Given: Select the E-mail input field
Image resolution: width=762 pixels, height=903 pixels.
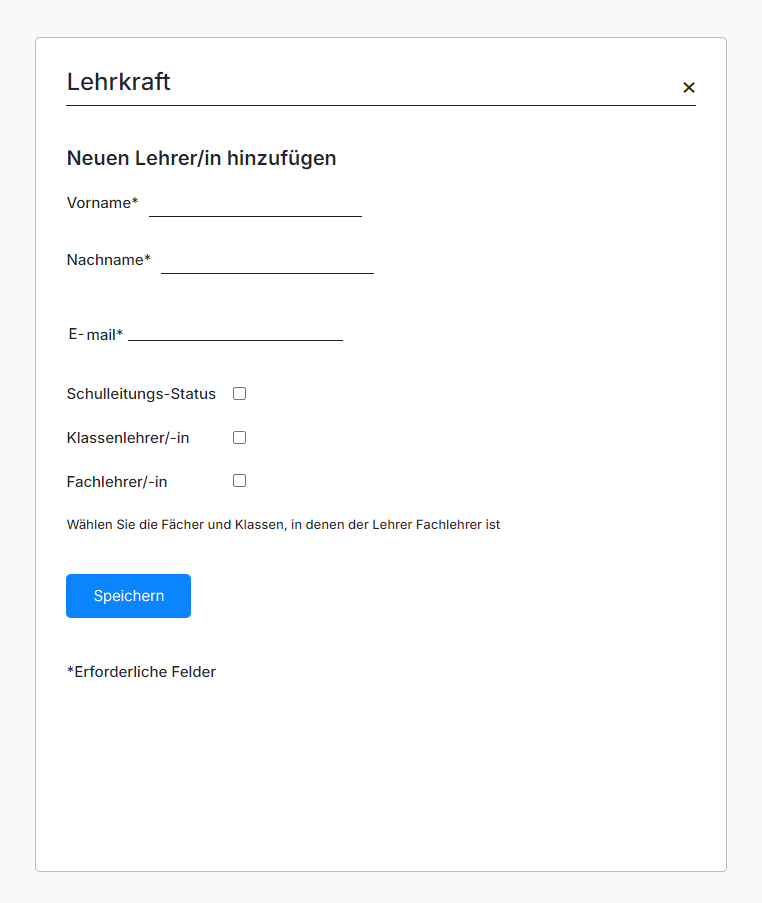Looking at the screenshot, I should (x=235, y=330).
